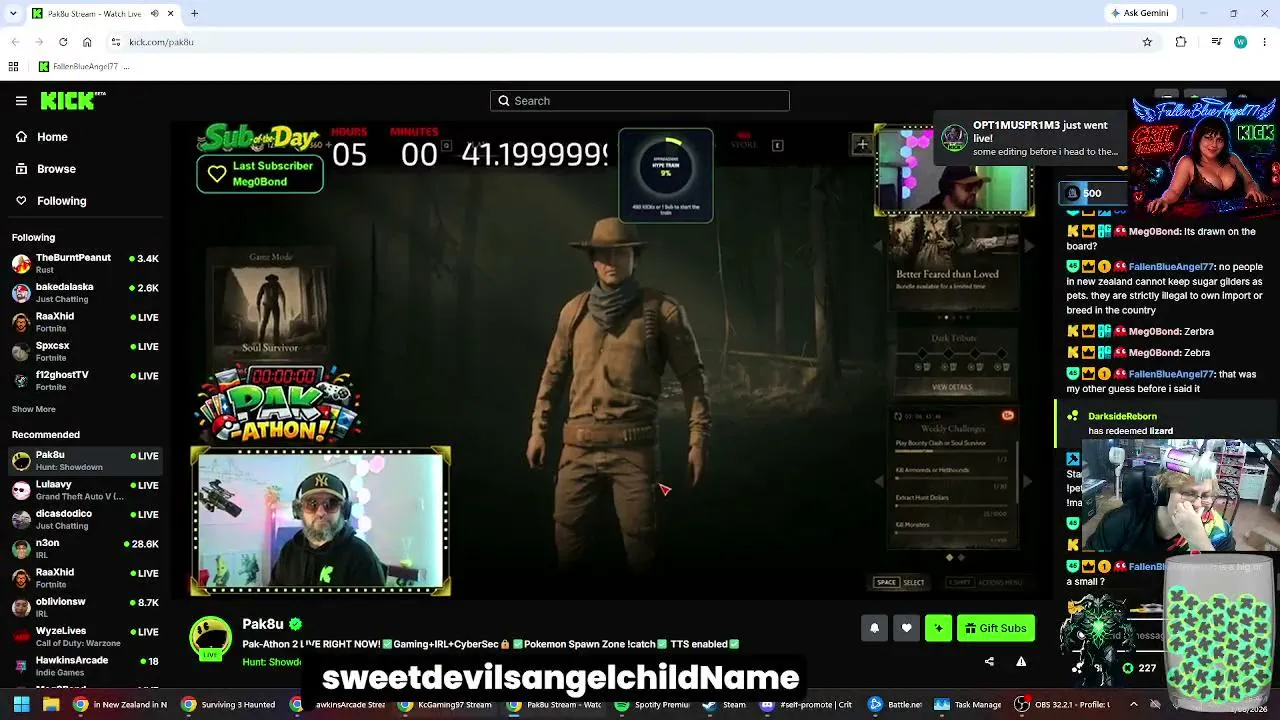The width and height of the screenshot is (1280, 720).
Task: Click the browser back arrow
Action: (15, 42)
